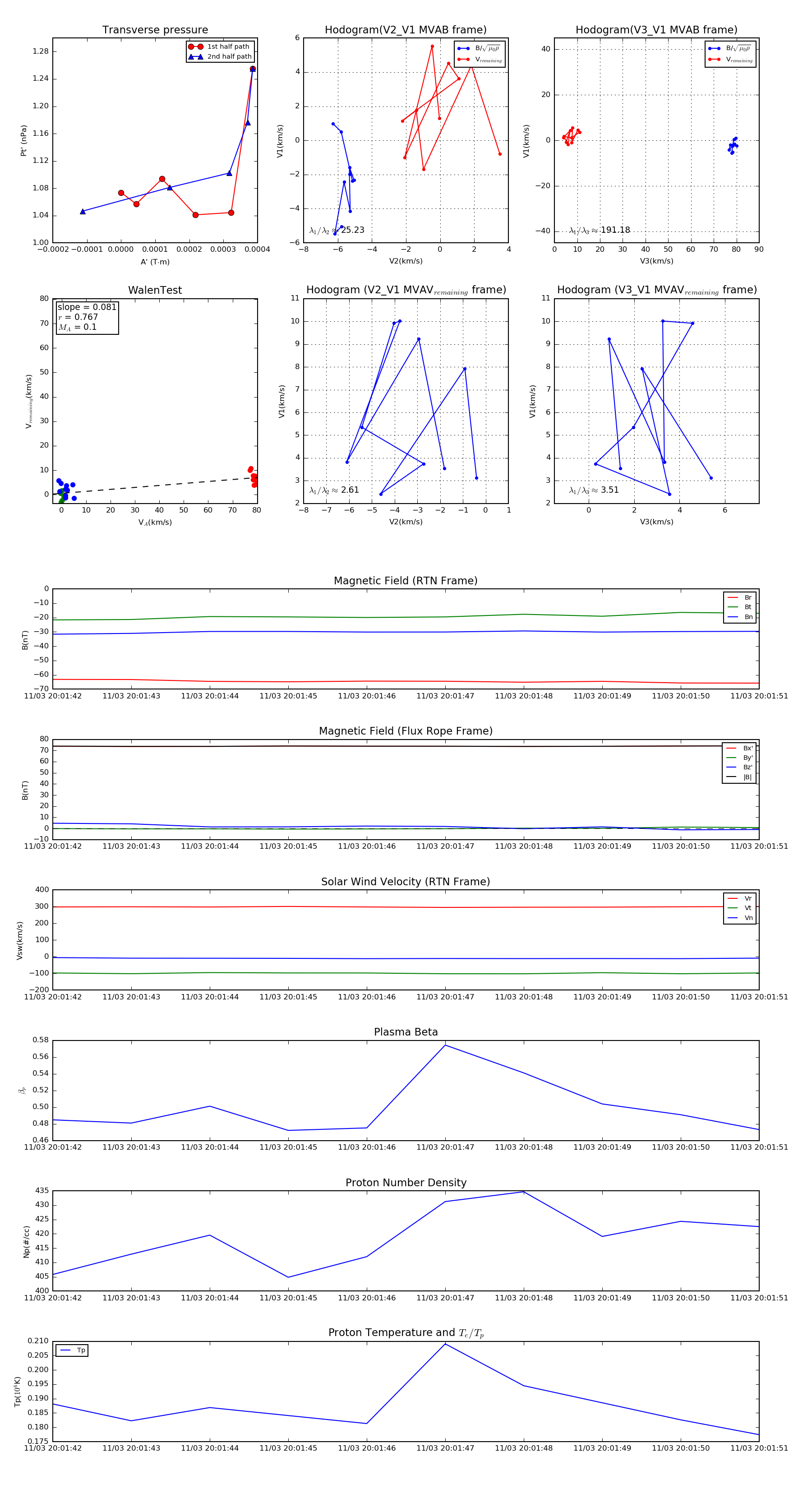The height and width of the screenshot is (1489, 812).
Task: Click 'r = 0.767' in WalenTest box
Action: (78, 317)
